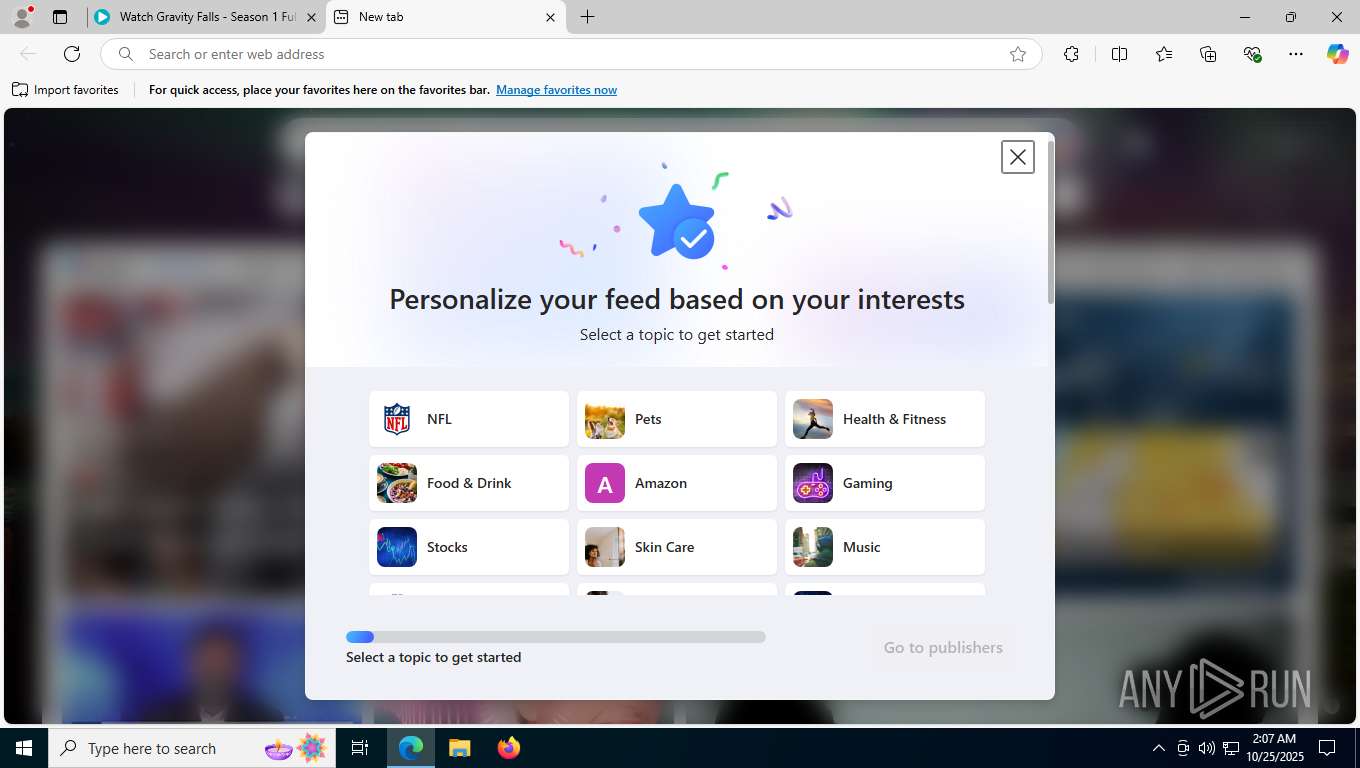
Task: Show hidden system tray icons
Action: (x=1158, y=748)
